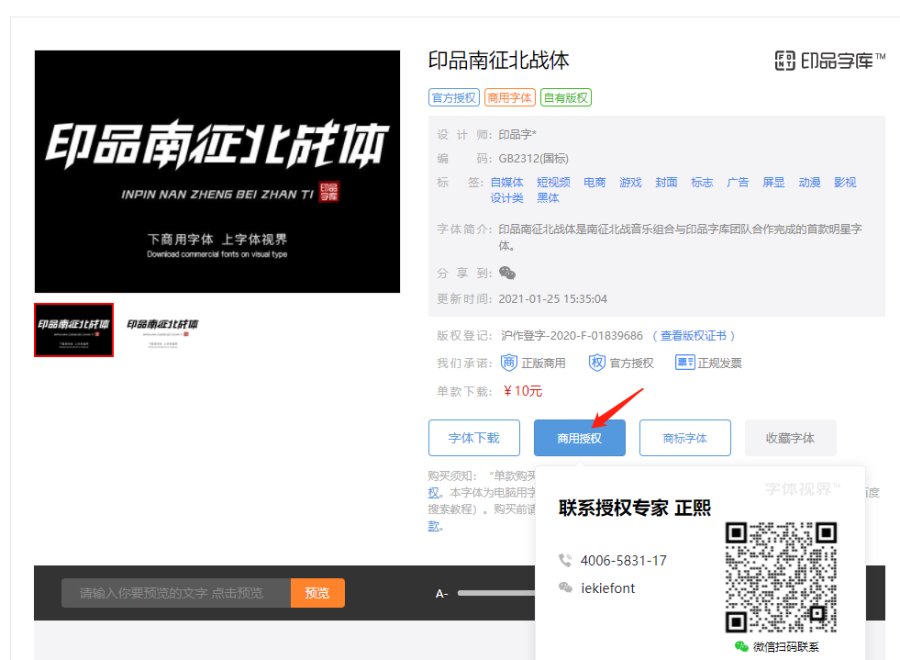The height and width of the screenshot is (660, 900).
Task: Click the GB2312(国标) encoding value
Action: [x=533, y=159]
